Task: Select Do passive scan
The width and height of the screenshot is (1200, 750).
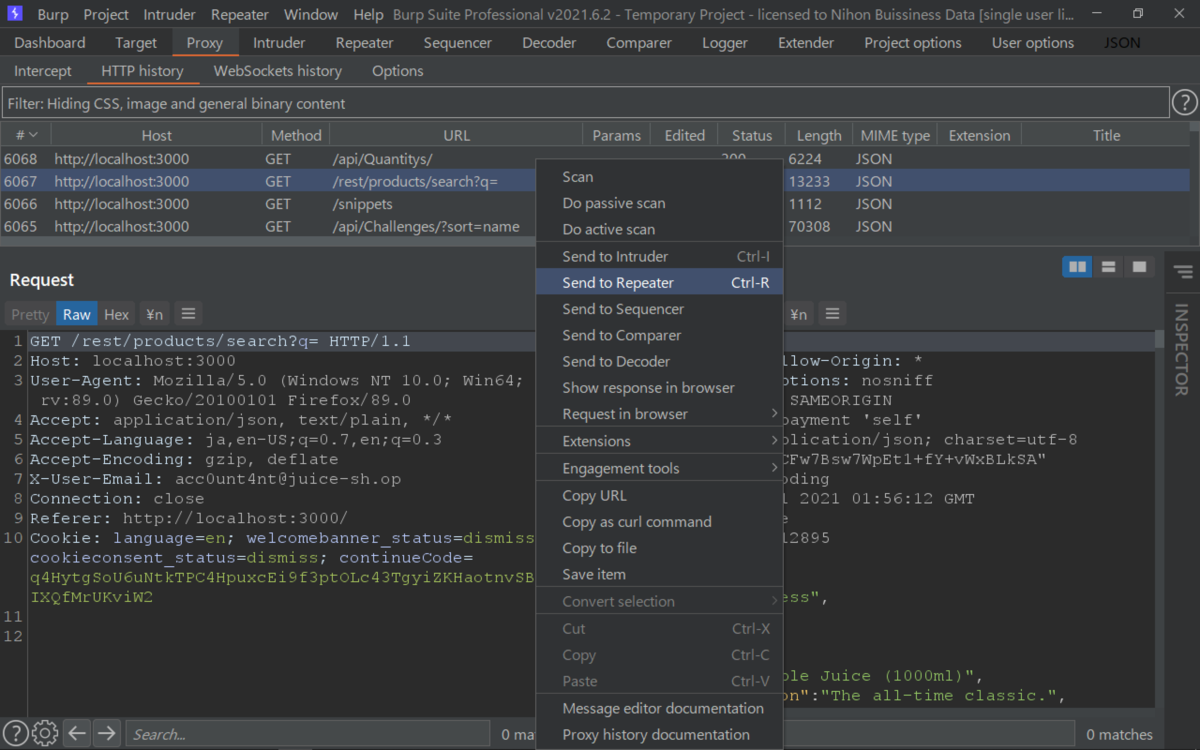Action: point(659,203)
